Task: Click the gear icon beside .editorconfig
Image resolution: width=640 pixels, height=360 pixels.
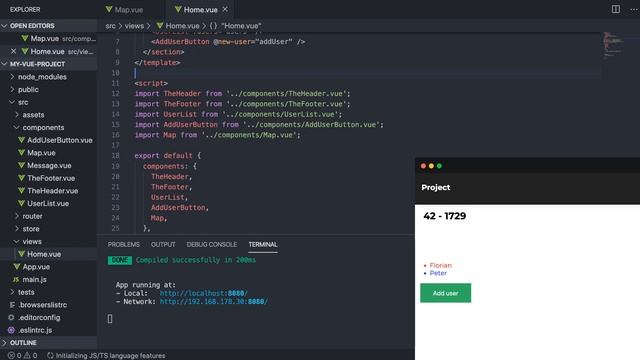Action: point(11,317)
